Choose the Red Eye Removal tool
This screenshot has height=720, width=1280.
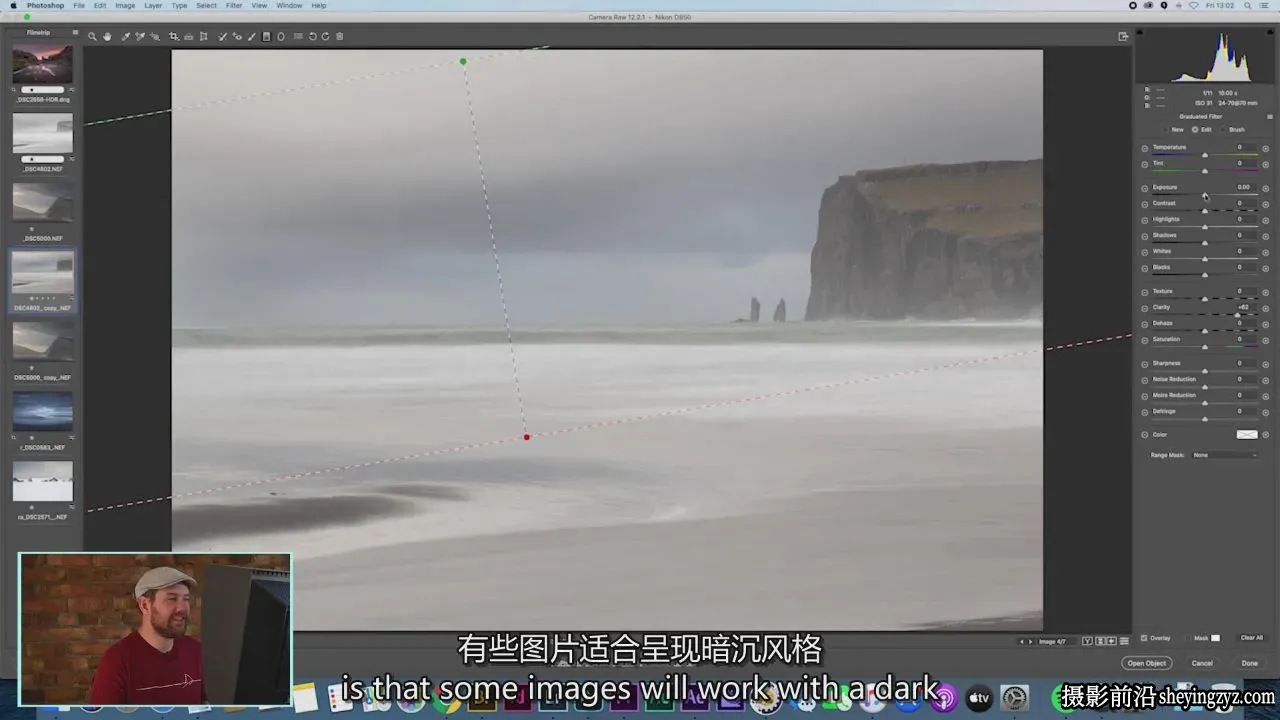point(237,37)
